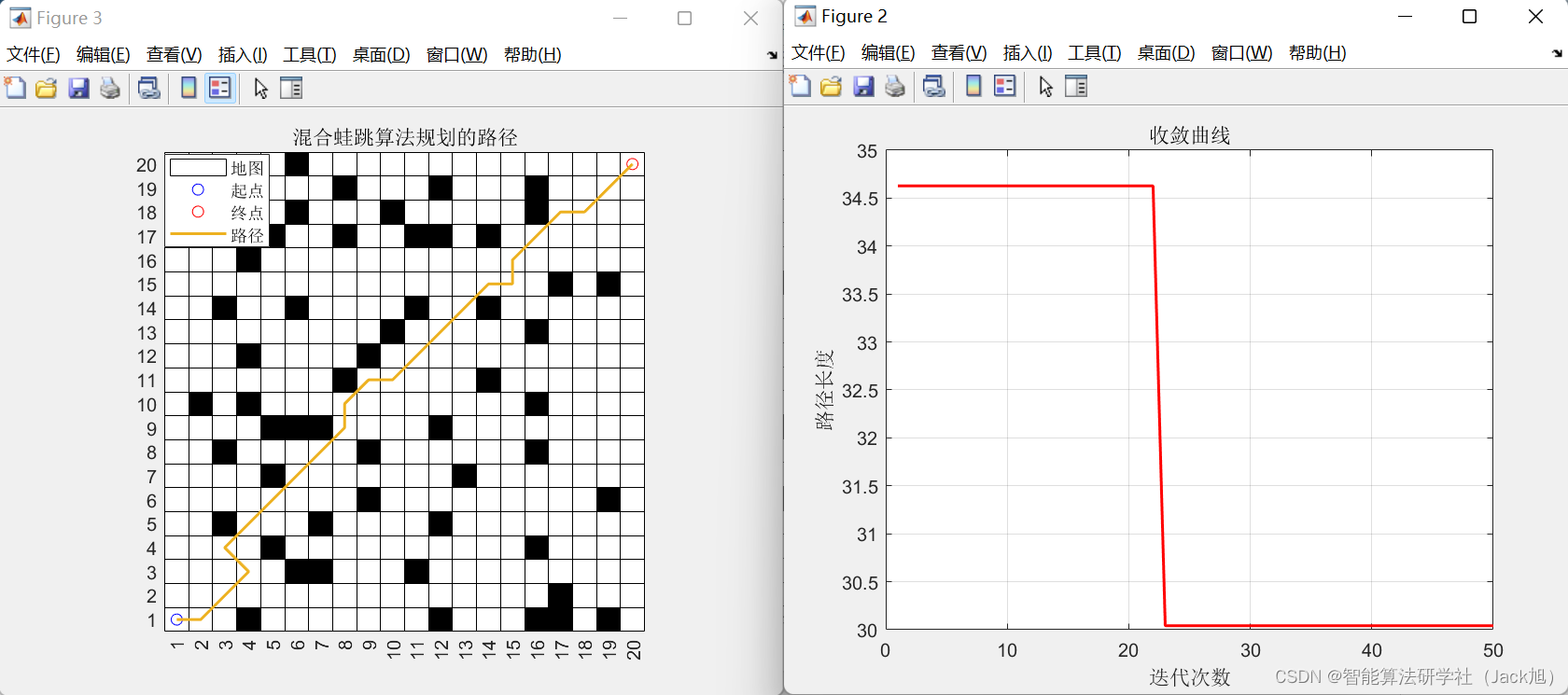Open 工具(T) menu in Figure 3
The width and height of the screenshot is (1568, 695).
[x=310, y=55]
